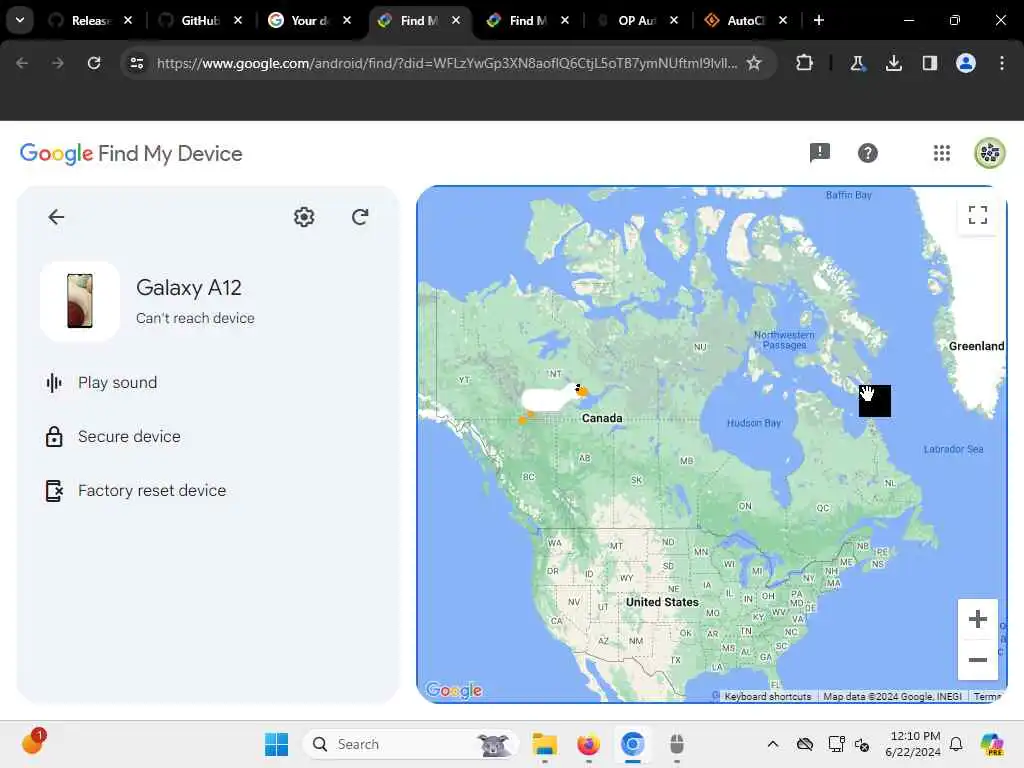Image resolution: width=1024 pixels, height=768 pixels.
Task: Go back to the device list
Action: point(56,217)
